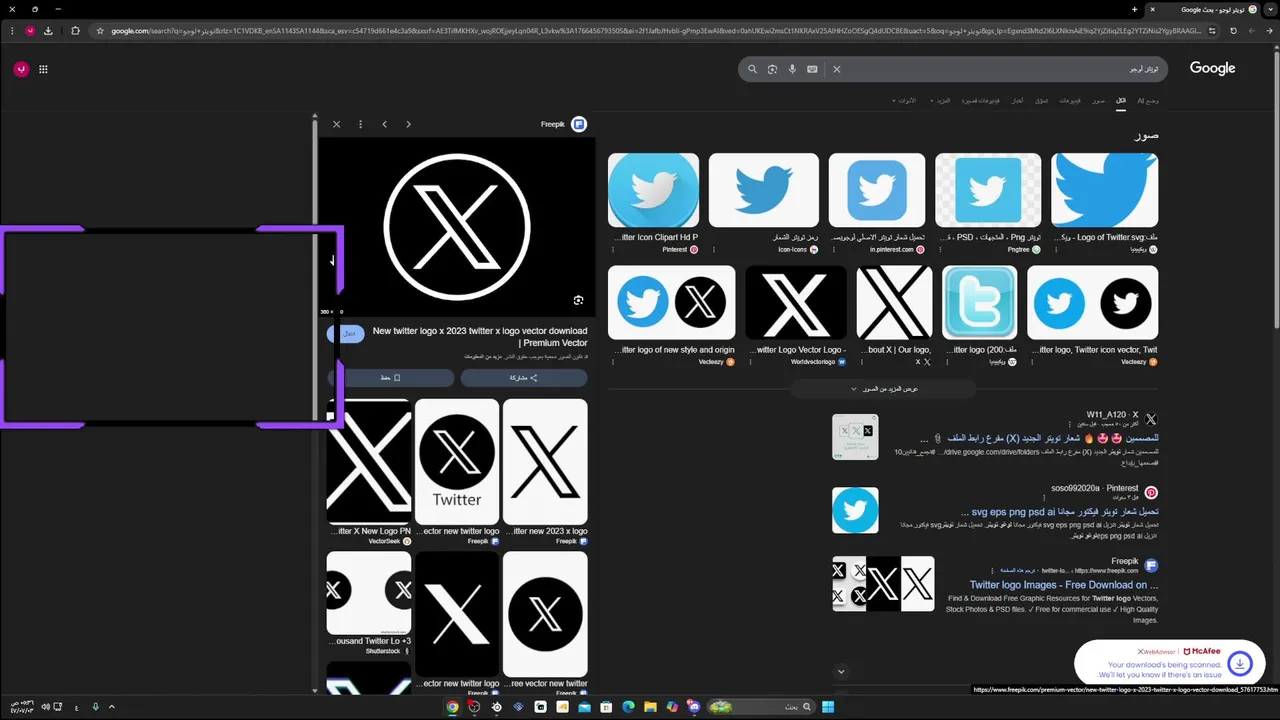Reload the page with Chrome refresh button
Image resolution: width=1280 pixels, height=720 pixels.
pos(1233,31)
